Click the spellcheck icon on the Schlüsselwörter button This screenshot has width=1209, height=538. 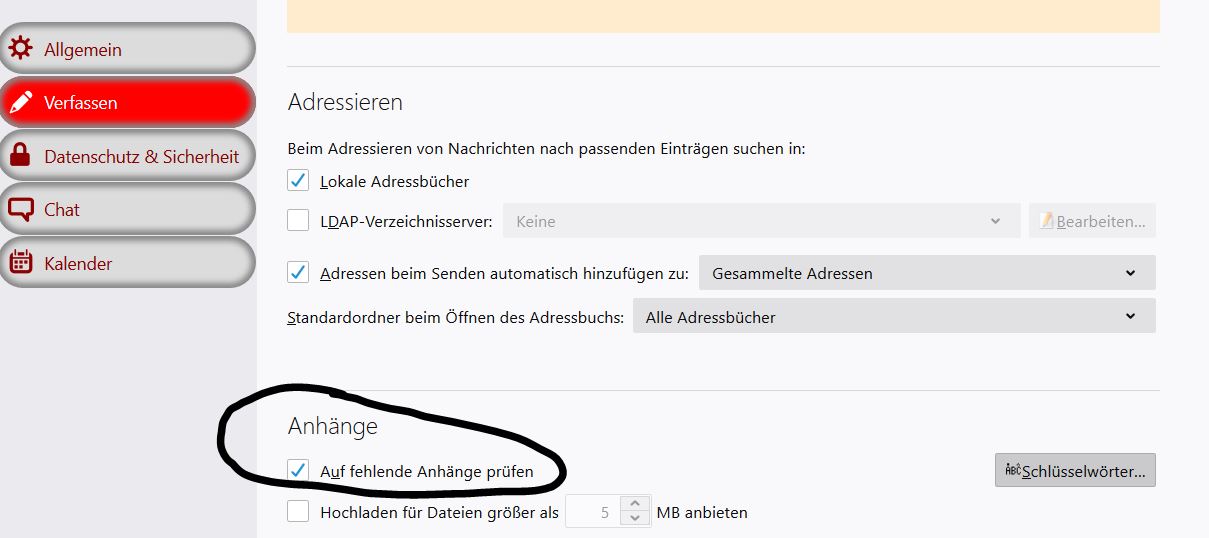point(1012,471)
